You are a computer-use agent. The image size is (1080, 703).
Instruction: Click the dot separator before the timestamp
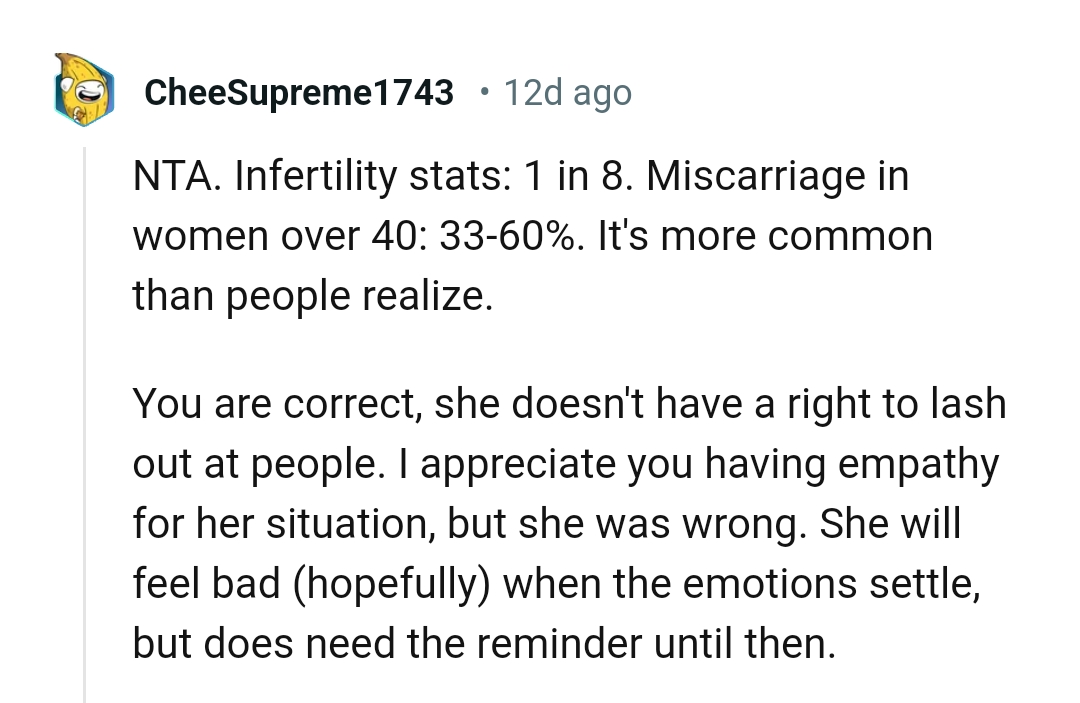484,93
